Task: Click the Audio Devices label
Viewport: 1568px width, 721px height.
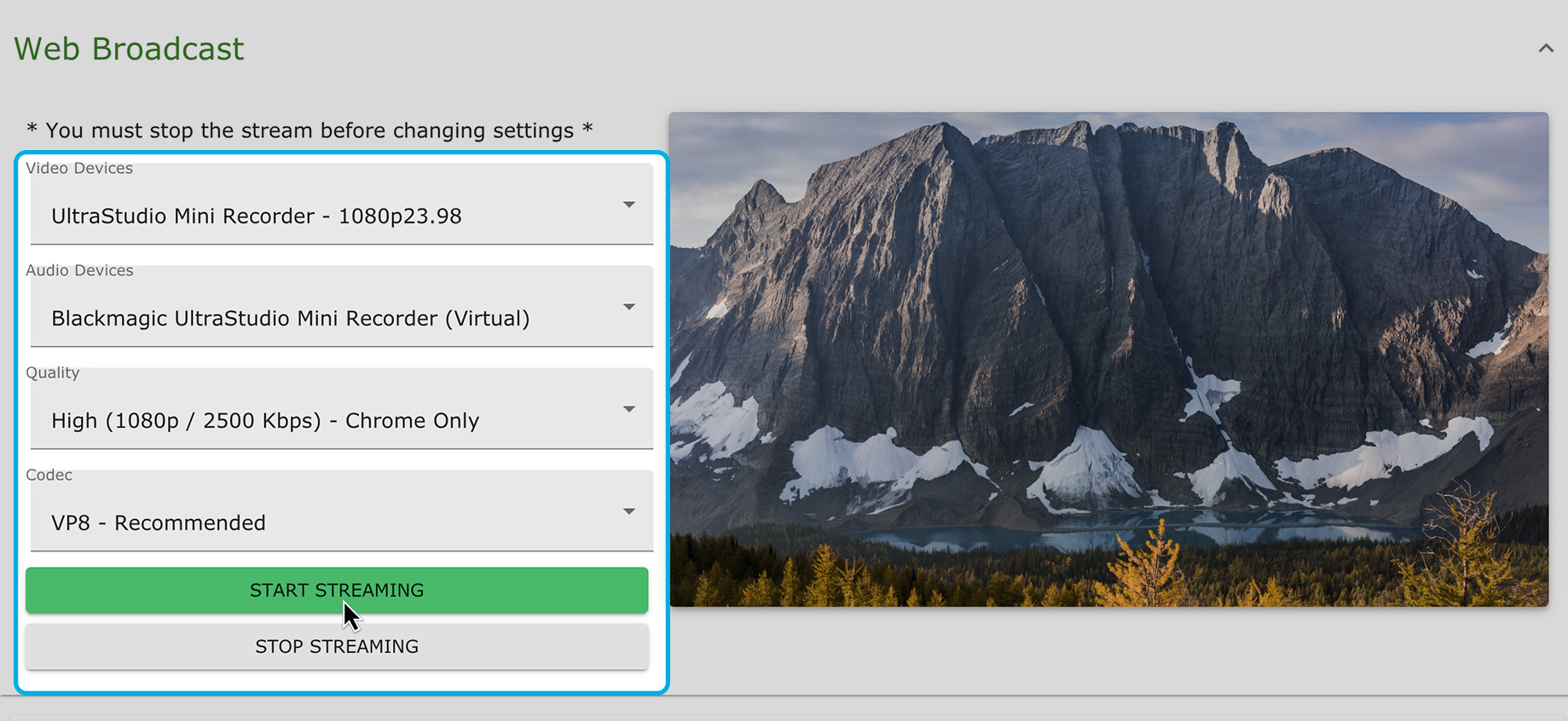Action: (x=79, y=270)
